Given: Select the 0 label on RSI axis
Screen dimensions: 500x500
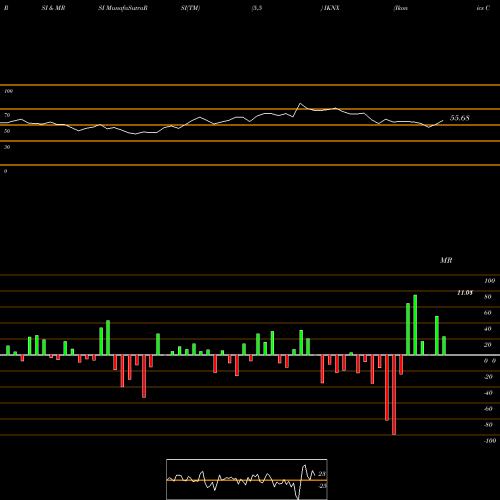Looking at the screenshot, I should click(x=5, y=171).
